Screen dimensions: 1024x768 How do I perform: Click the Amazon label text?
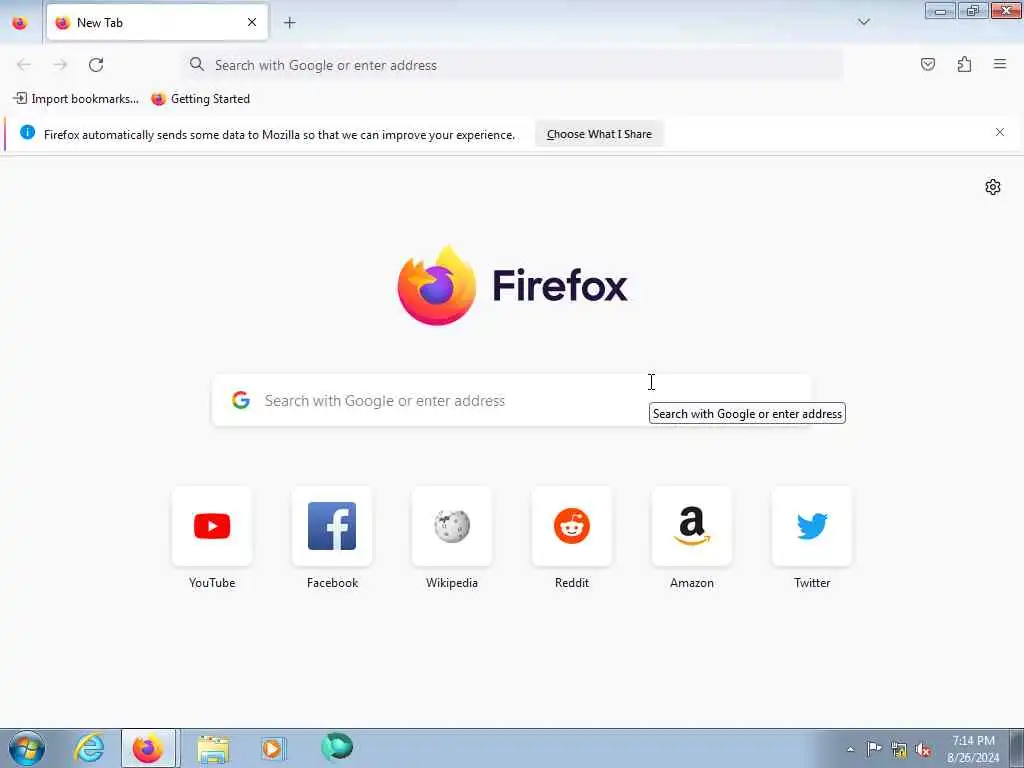point(692,583)
